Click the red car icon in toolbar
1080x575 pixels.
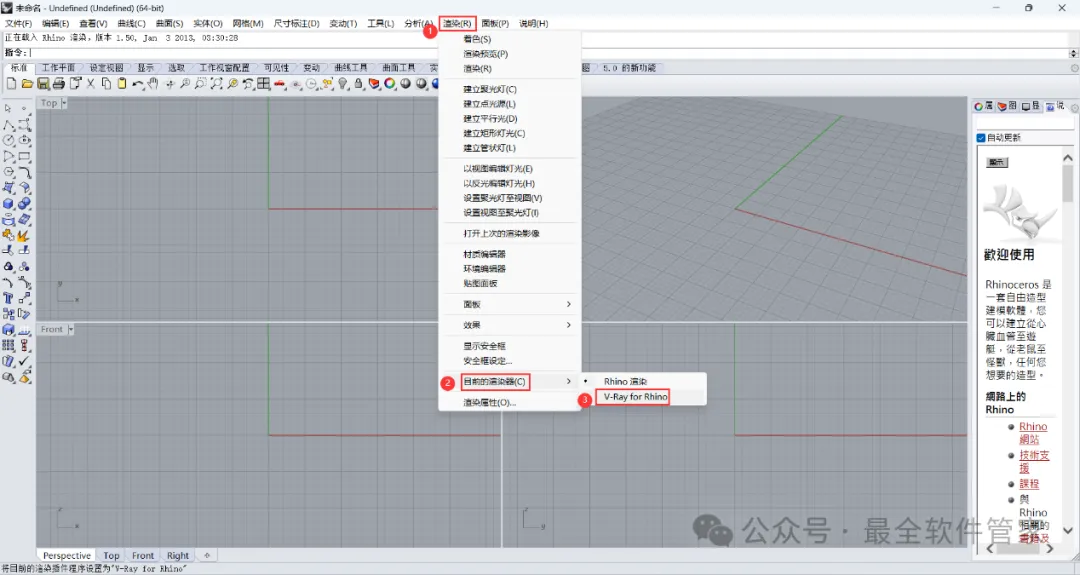(279, 84)
